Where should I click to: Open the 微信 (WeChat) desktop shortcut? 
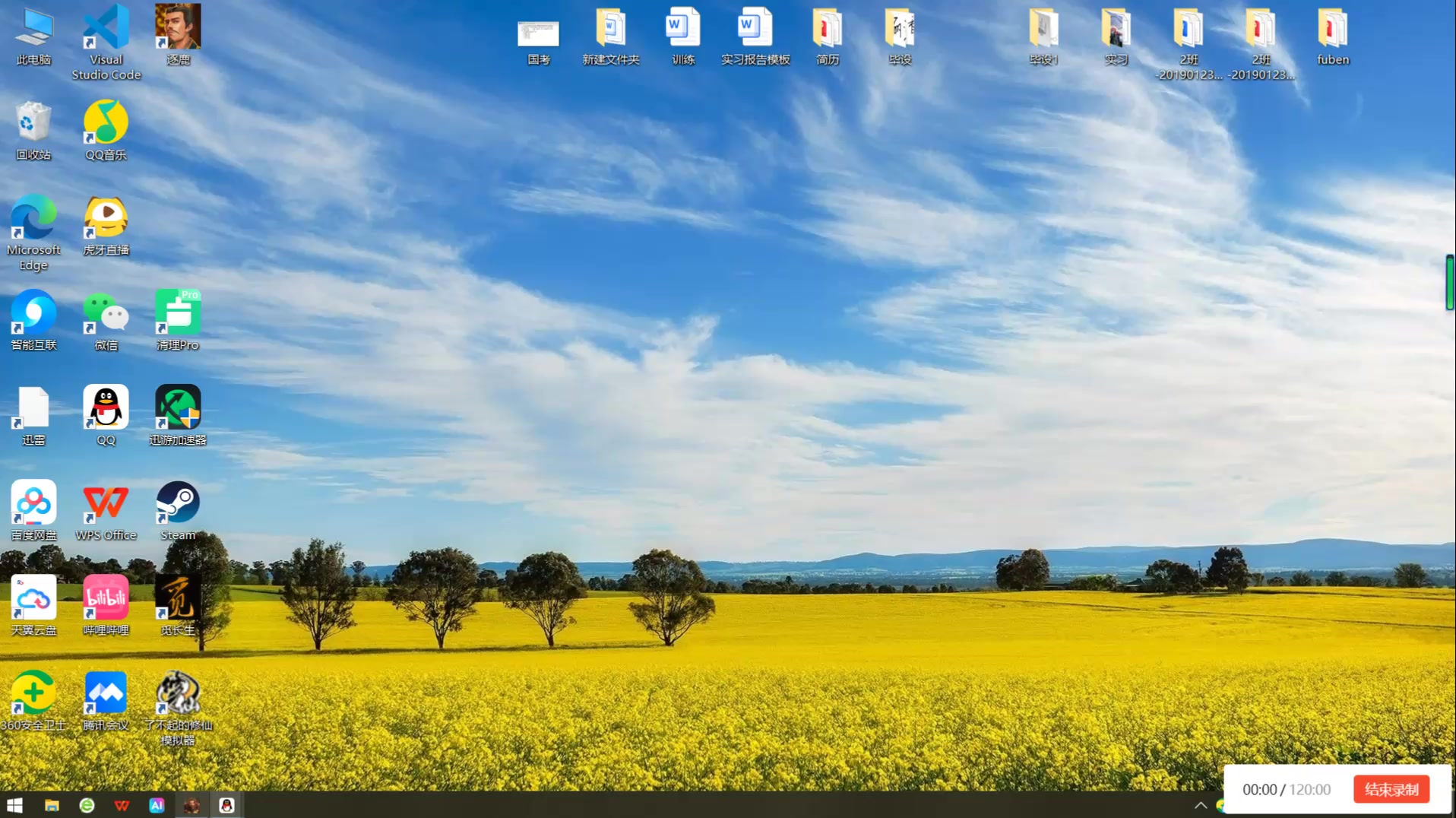coord(106,313)
